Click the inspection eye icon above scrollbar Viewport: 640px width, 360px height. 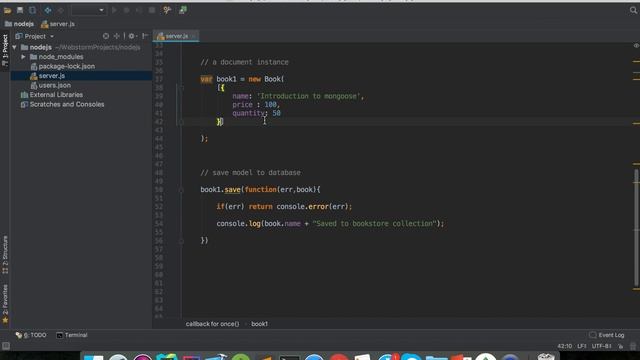(636, 46)
